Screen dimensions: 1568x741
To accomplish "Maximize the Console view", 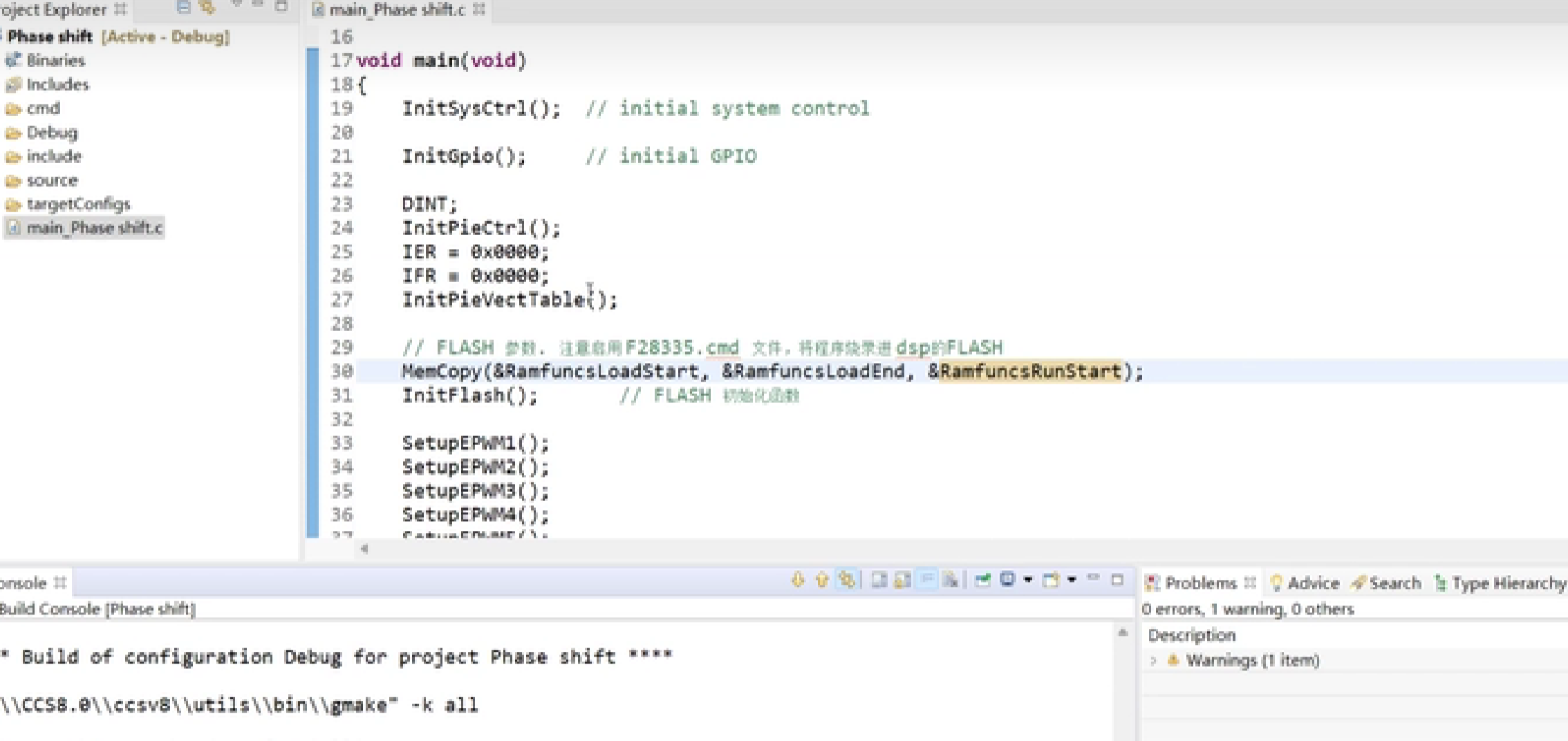I will [x=1117, y=580].
